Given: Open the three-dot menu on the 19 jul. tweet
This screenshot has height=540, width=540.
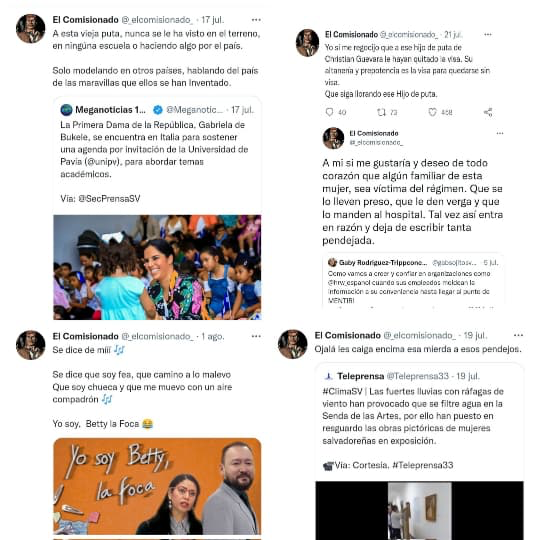Looking at the screenshot, I should (x=518, y=335).
